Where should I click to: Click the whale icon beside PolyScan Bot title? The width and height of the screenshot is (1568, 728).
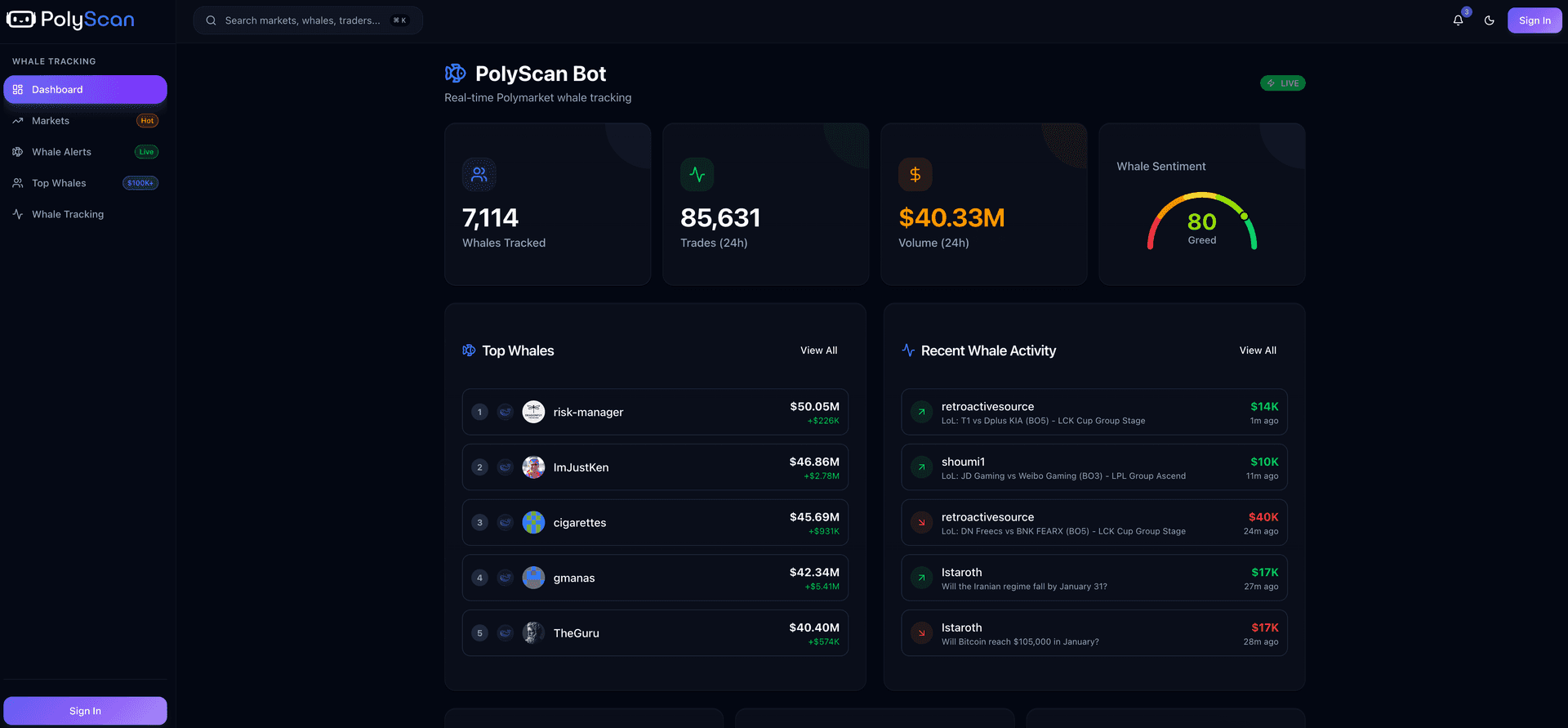pos(455,74)
